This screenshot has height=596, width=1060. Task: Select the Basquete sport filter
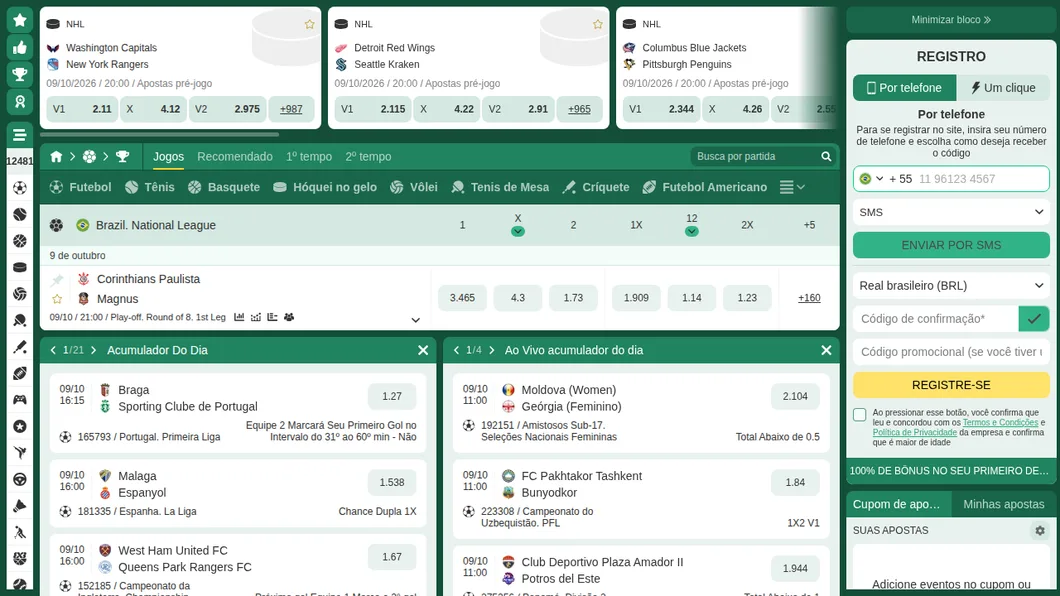[x=224, y=187]
